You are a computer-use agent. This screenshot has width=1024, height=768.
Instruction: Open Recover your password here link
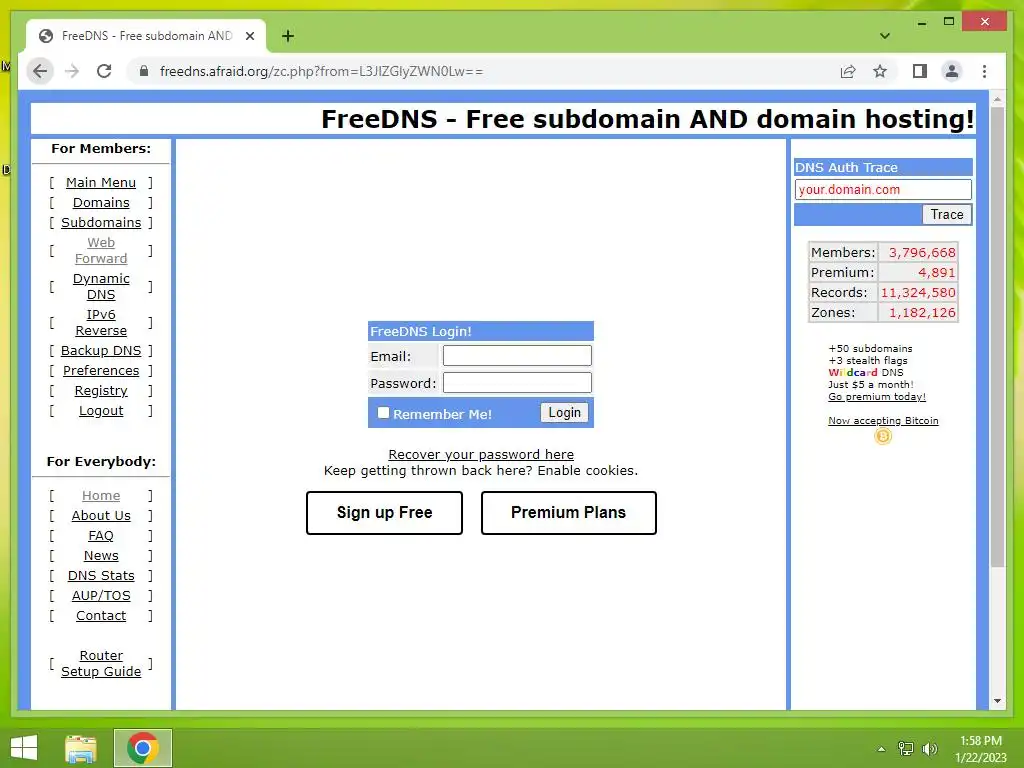(x=481, y=455)
